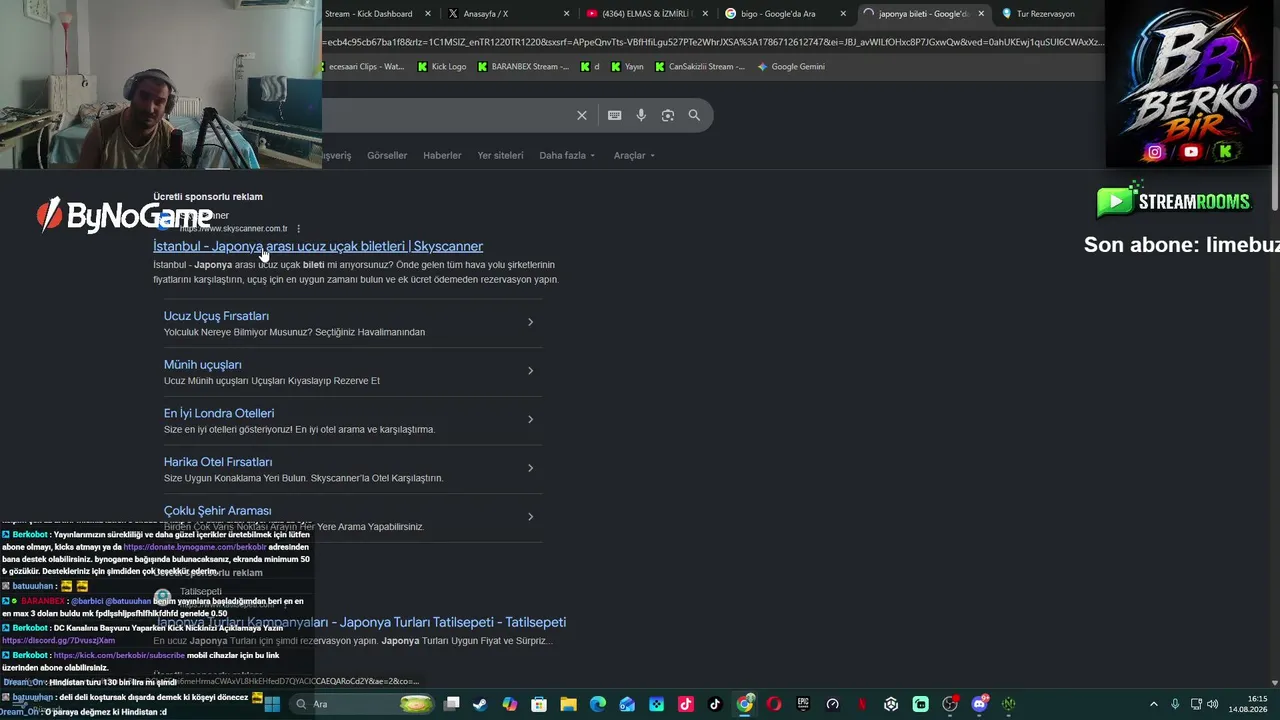Open Discord from the taskbar
1280x720 pixels.
(979, 704)
